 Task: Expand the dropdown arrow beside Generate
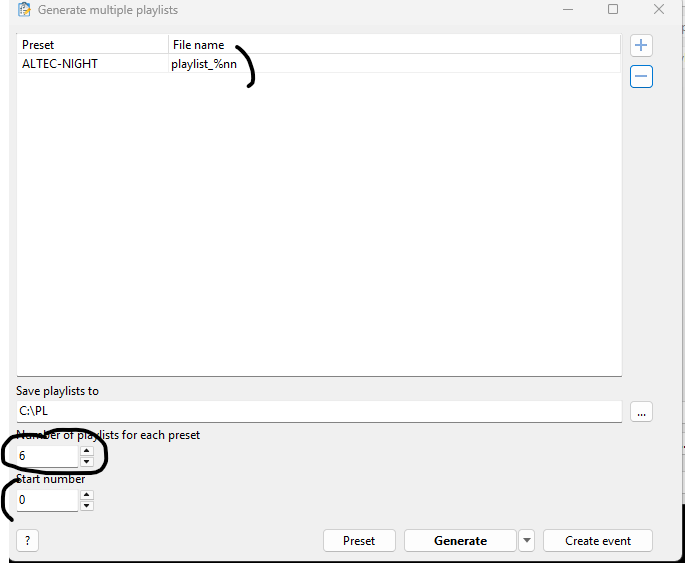click(527, 540)
